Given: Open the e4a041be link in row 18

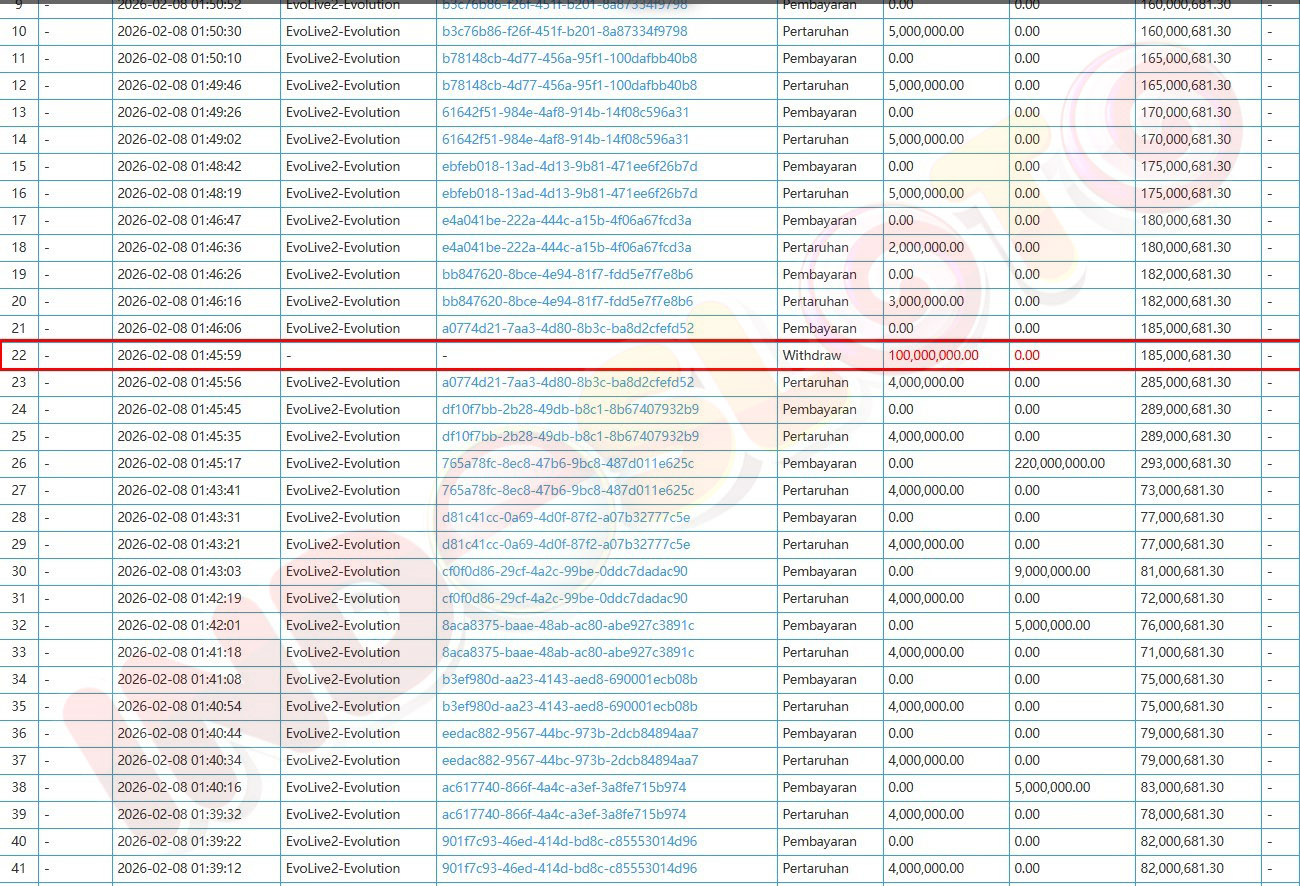Looking at the screenshot, I should (x=566, y=247).
